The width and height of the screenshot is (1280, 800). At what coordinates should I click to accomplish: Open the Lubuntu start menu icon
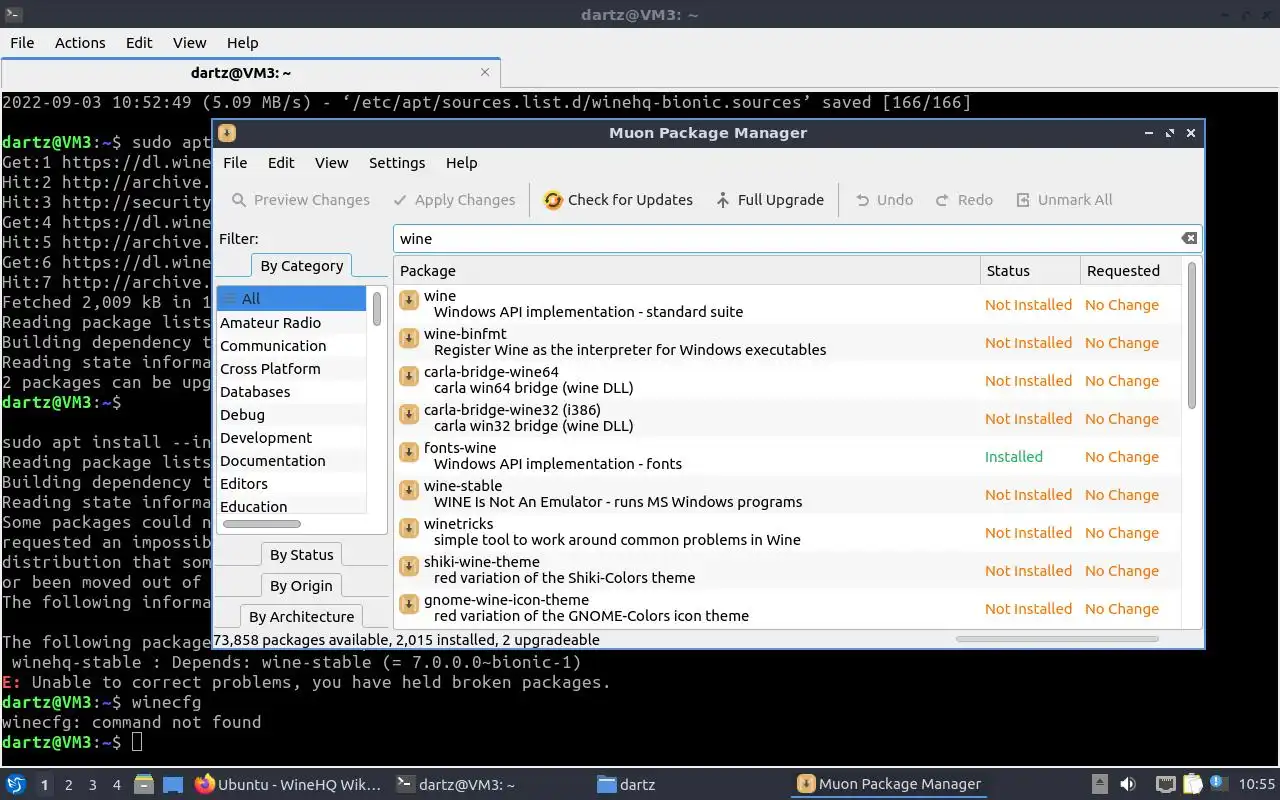point(15,785)
